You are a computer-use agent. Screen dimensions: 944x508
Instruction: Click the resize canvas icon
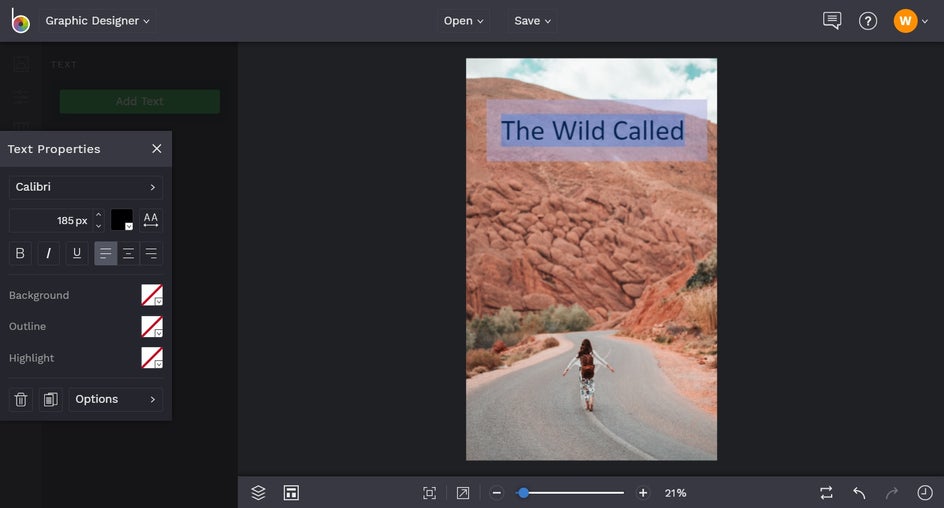[463, 493]
